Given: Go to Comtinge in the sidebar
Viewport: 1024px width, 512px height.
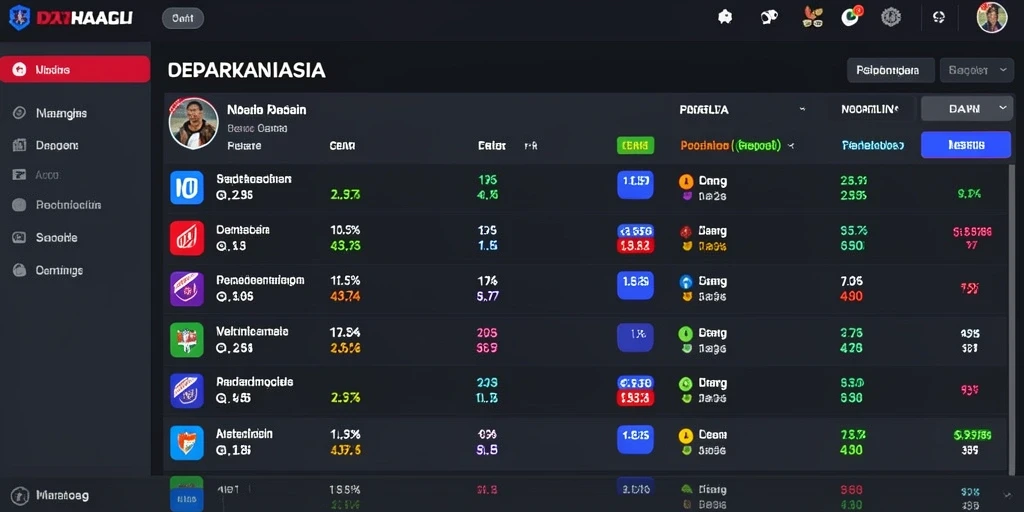Looking at the screenshot, I should tap(59, 270).
